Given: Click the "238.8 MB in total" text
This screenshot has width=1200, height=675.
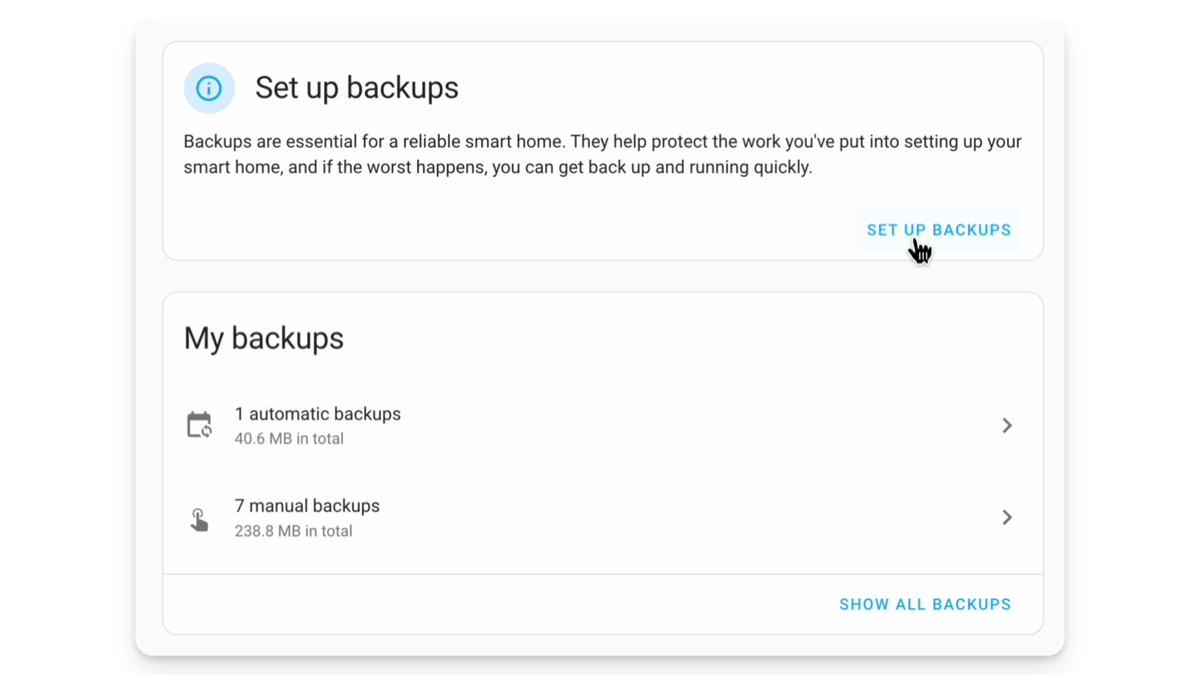Looking at the screenshot, I should (x=293, y=531).
